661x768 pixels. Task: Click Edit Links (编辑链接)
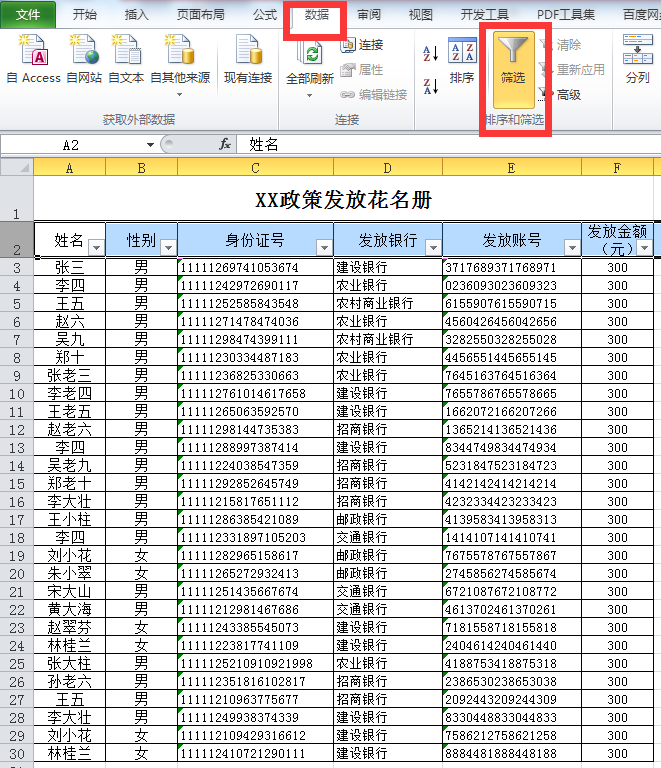click(x=374, y=95)
